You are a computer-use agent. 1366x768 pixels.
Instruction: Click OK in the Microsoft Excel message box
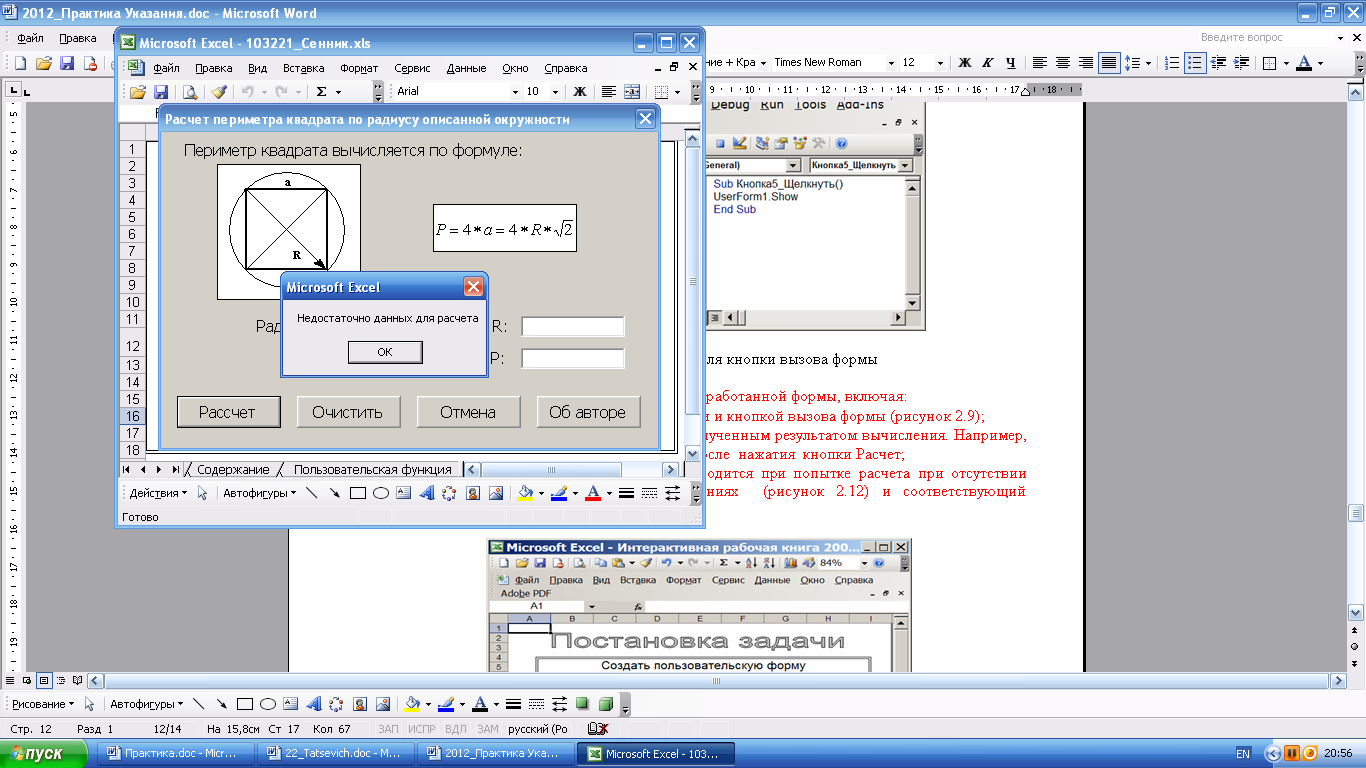tap(385, 352)
